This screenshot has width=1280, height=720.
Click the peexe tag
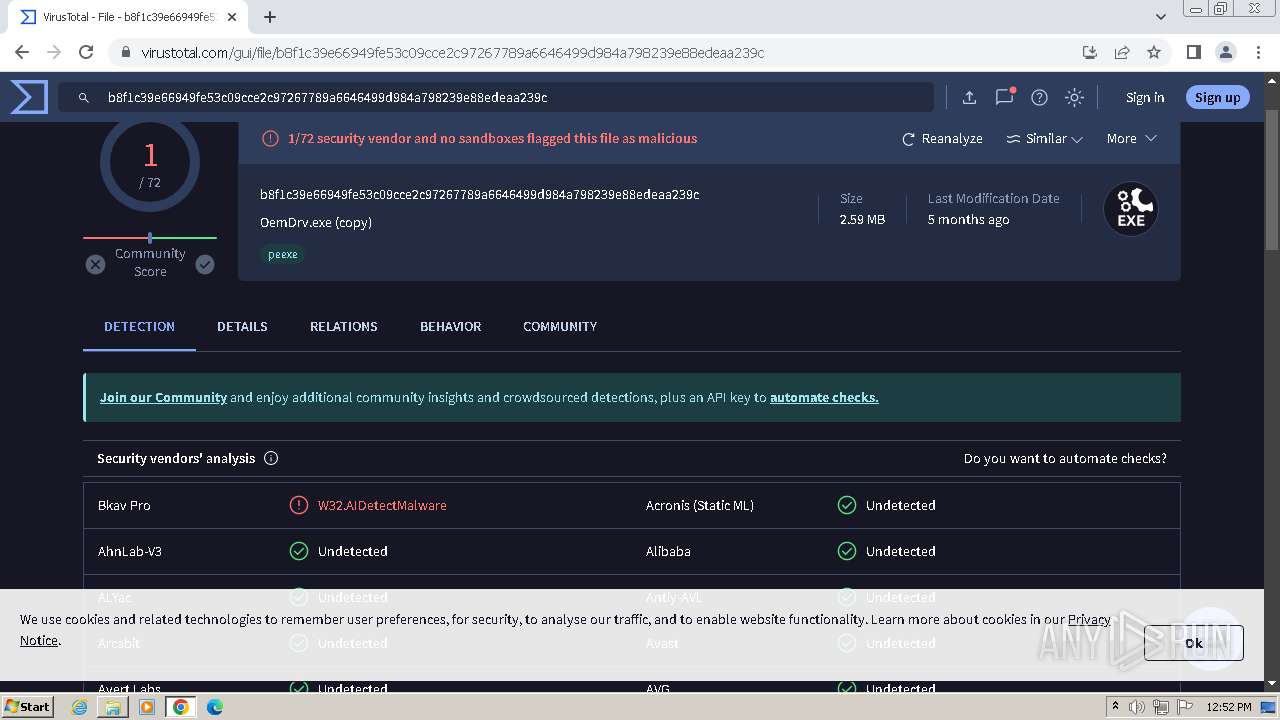coord(283,254)
